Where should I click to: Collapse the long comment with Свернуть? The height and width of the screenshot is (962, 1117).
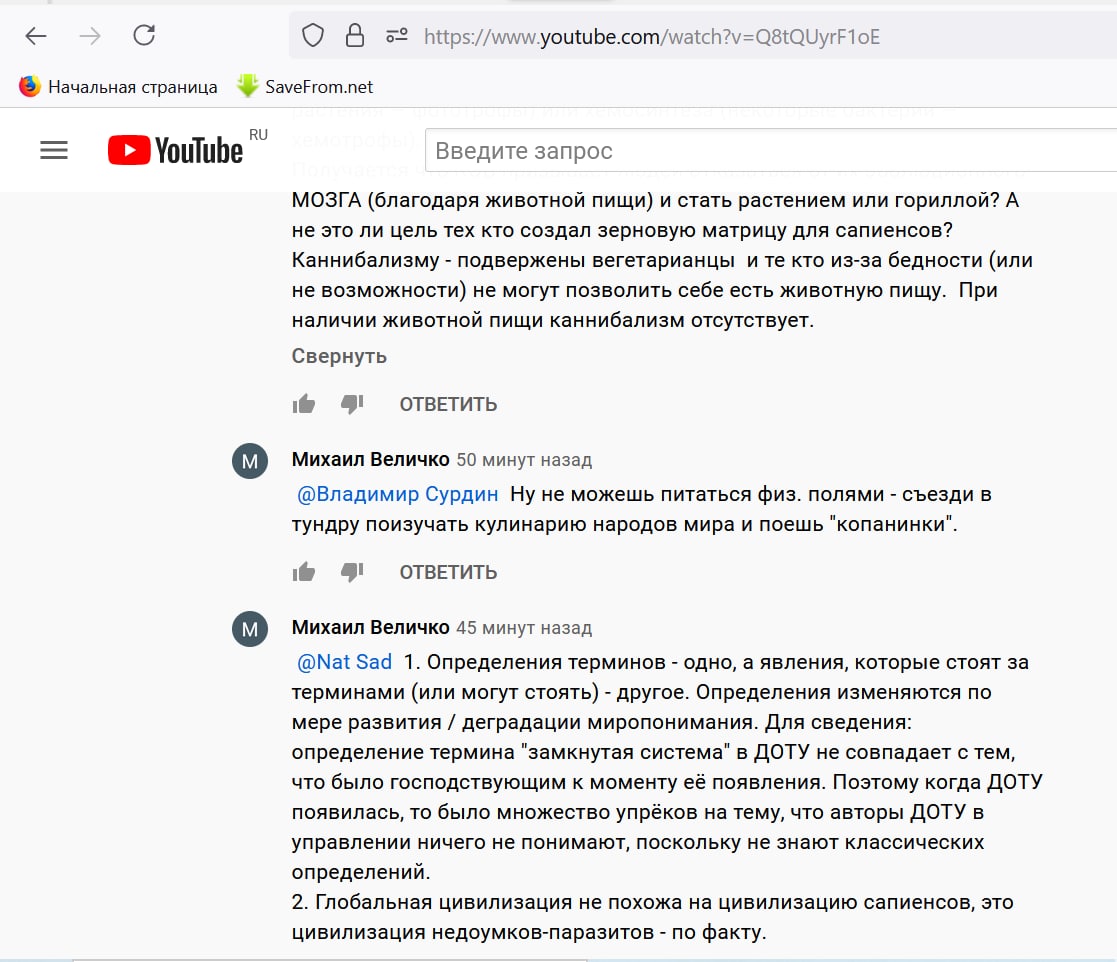pos(339,356)
